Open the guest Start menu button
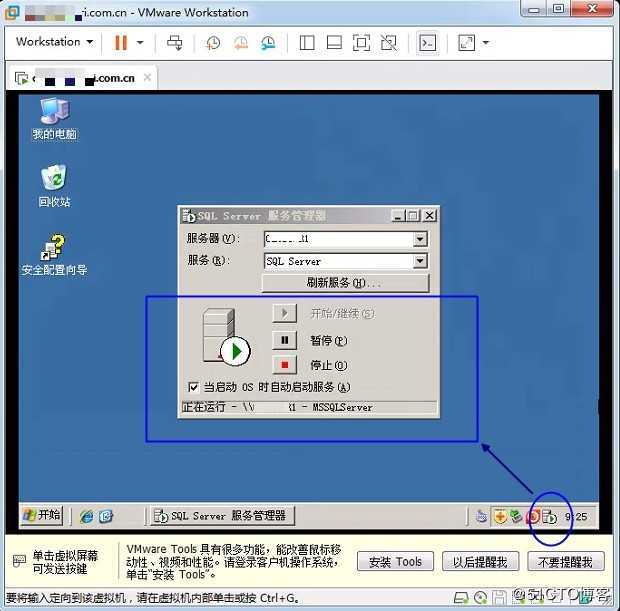This screenshot has height=611, width=620. [x=42, y=515]
